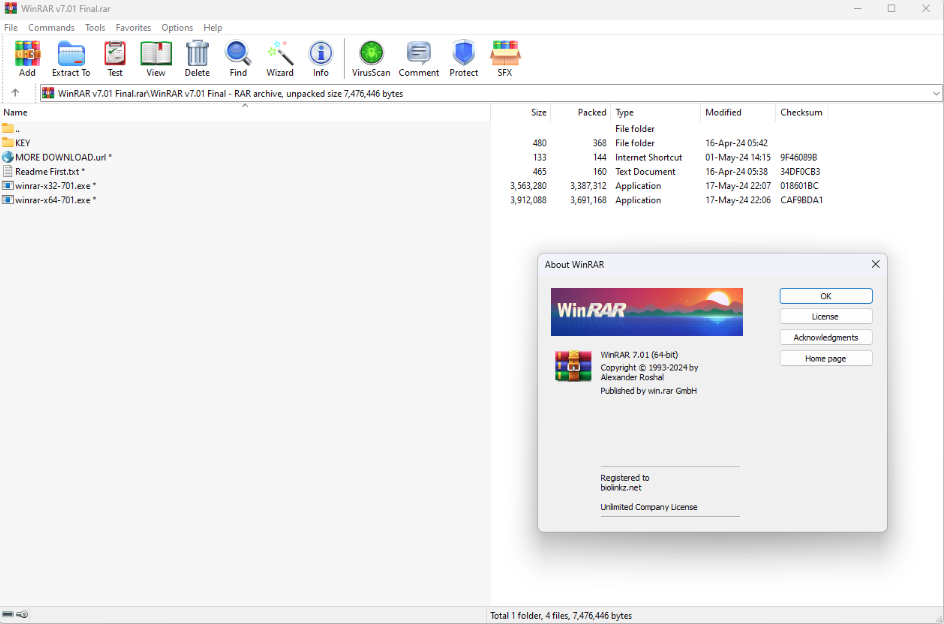Select the KEY folder
The width and height of the screenshot is (944, 624).
click(23, 143)
